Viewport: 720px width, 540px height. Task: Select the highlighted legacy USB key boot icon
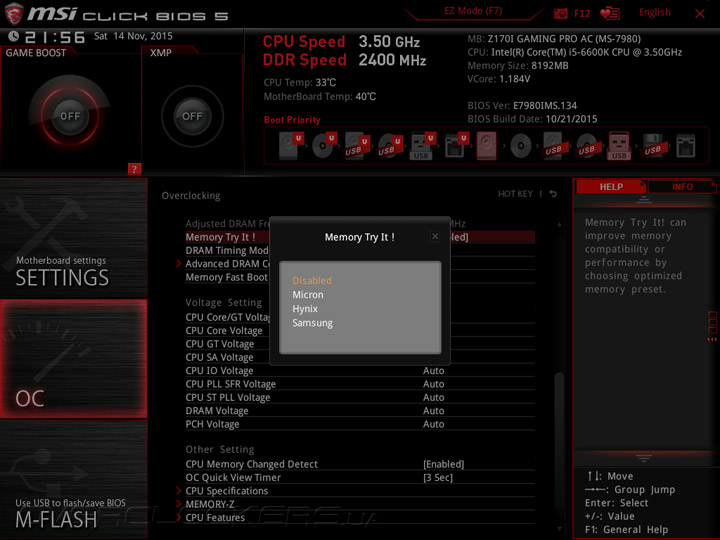tap(619, 145)
